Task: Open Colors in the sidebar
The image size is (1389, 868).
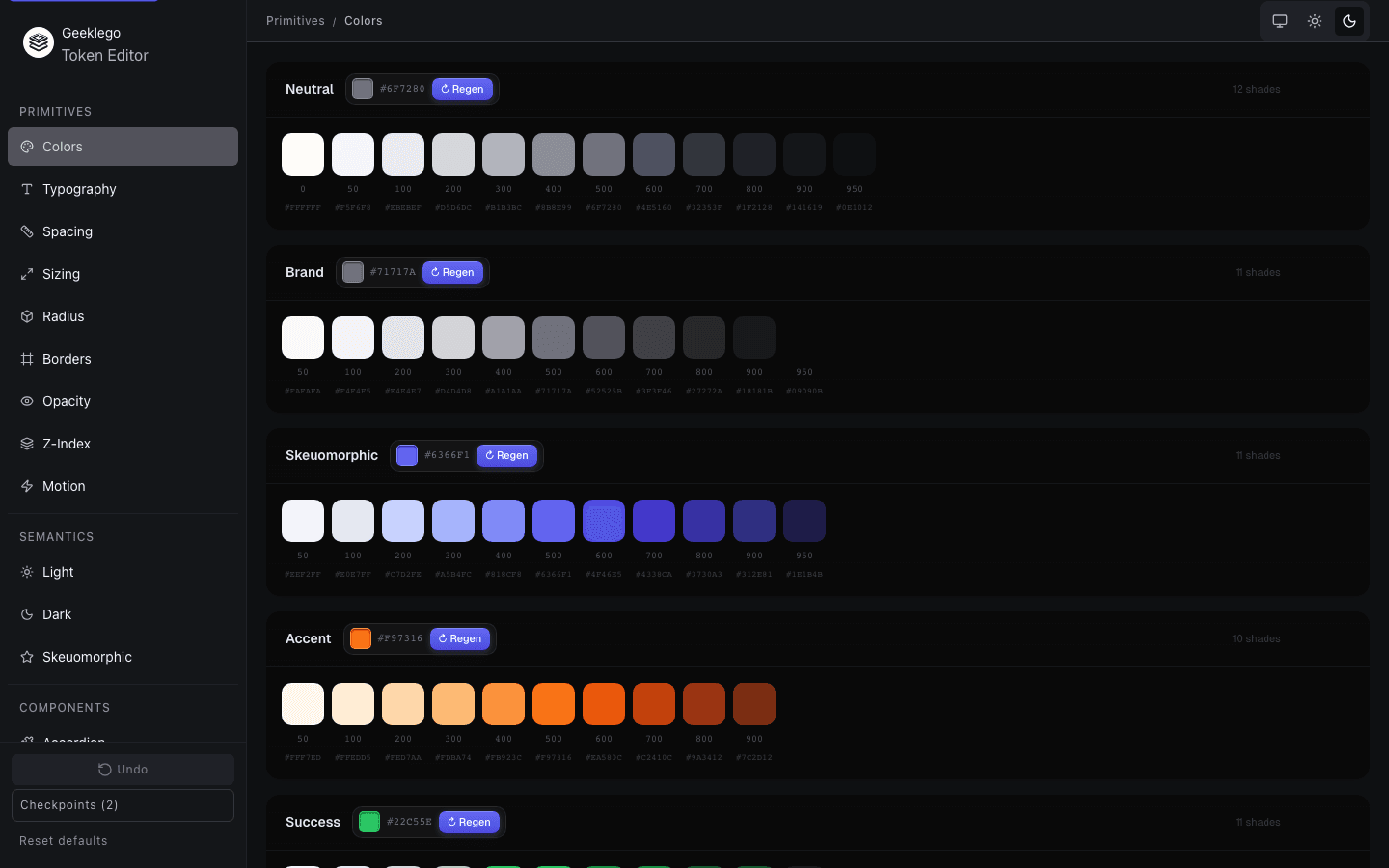Action: pyautogui.click(x=123, y=147)
